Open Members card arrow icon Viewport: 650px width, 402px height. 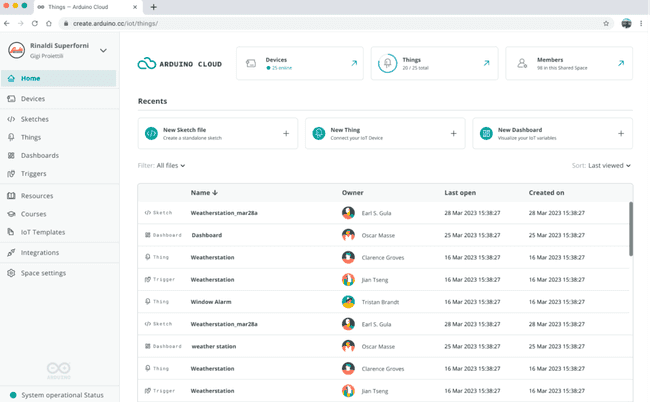[621, 63]
